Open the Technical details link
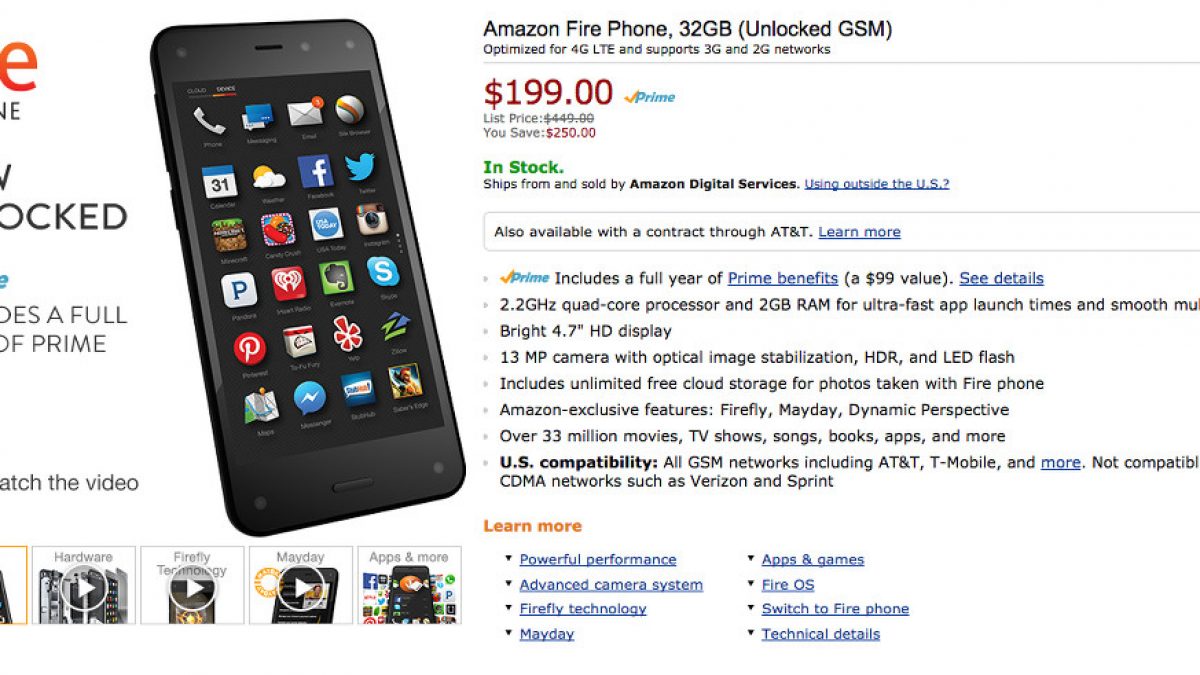 tap(821, 634)
